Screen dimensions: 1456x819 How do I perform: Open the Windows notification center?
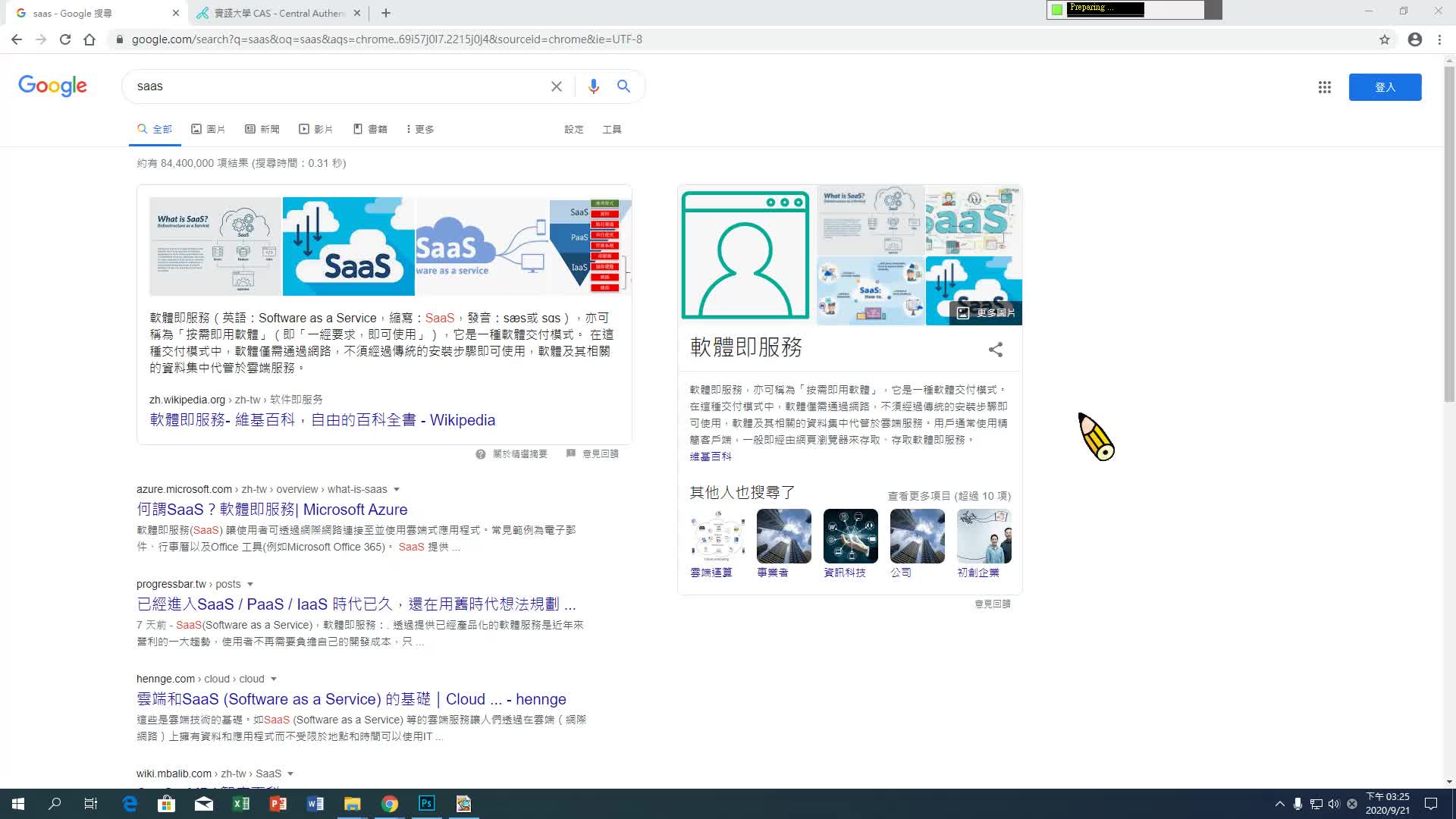pyautogui.click(x=1431, y=804)
